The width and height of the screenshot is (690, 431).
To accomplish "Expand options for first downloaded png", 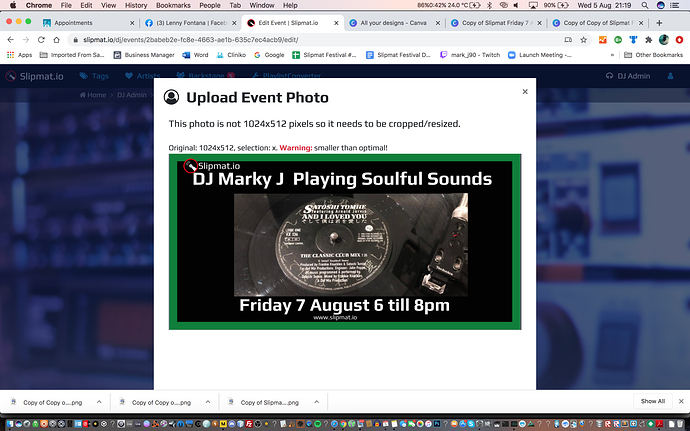I will (x=99, y=402).
